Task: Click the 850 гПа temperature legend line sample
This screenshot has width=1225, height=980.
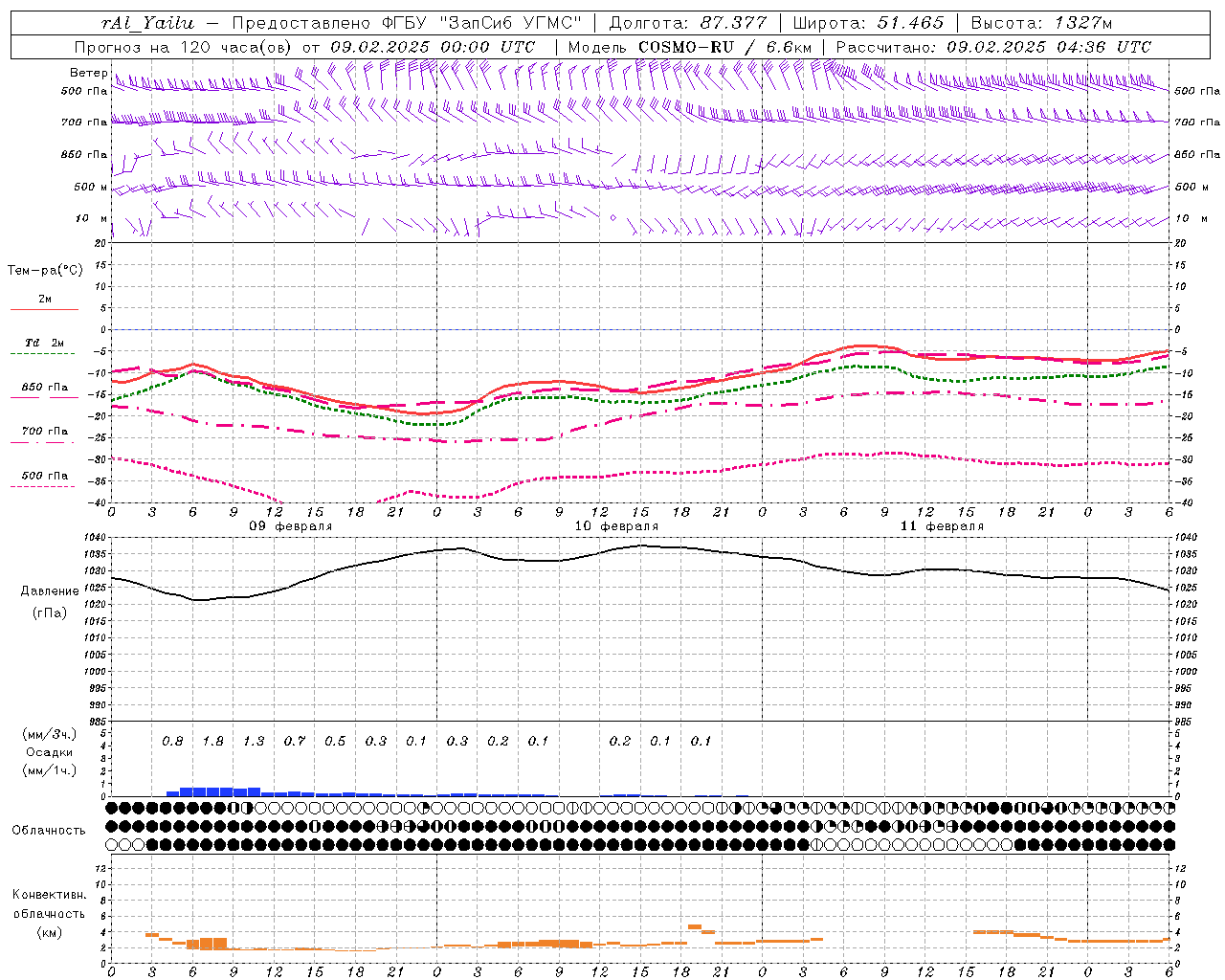Action: coord(44,398)
